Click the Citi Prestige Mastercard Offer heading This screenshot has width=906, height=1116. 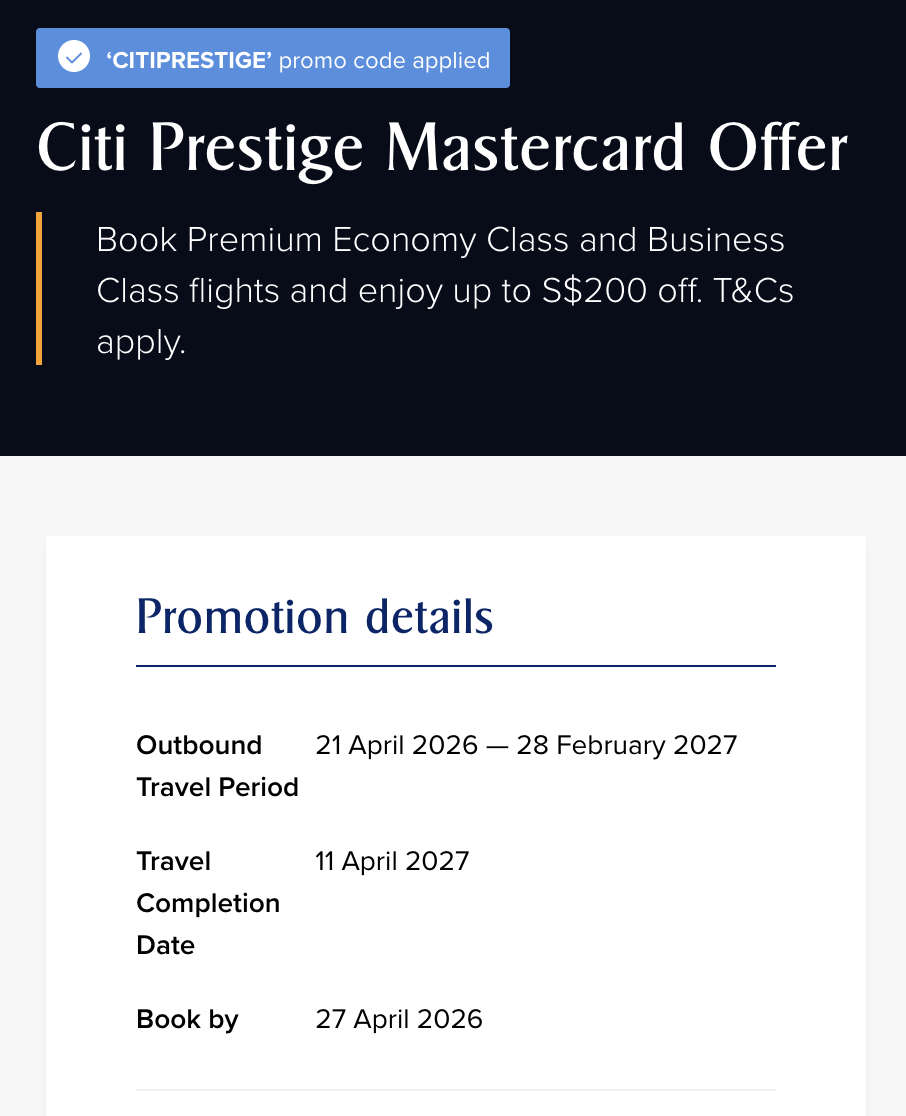point(442,148)
